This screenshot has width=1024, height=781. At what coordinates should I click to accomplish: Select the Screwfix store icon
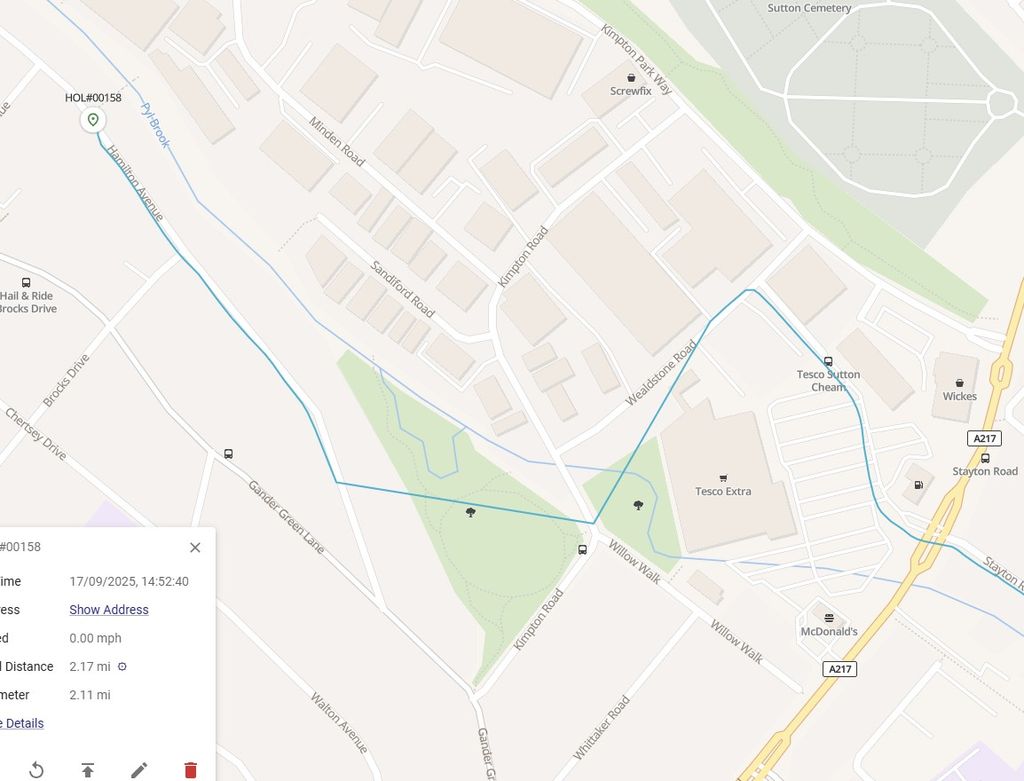[631, 78]
